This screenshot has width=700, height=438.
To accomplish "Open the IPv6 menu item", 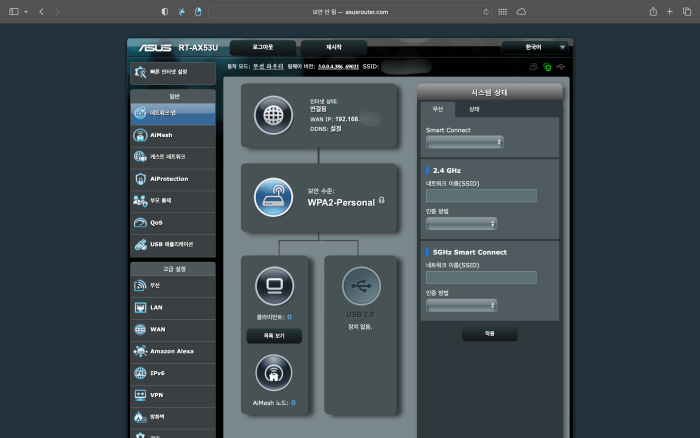I will 173,373.
